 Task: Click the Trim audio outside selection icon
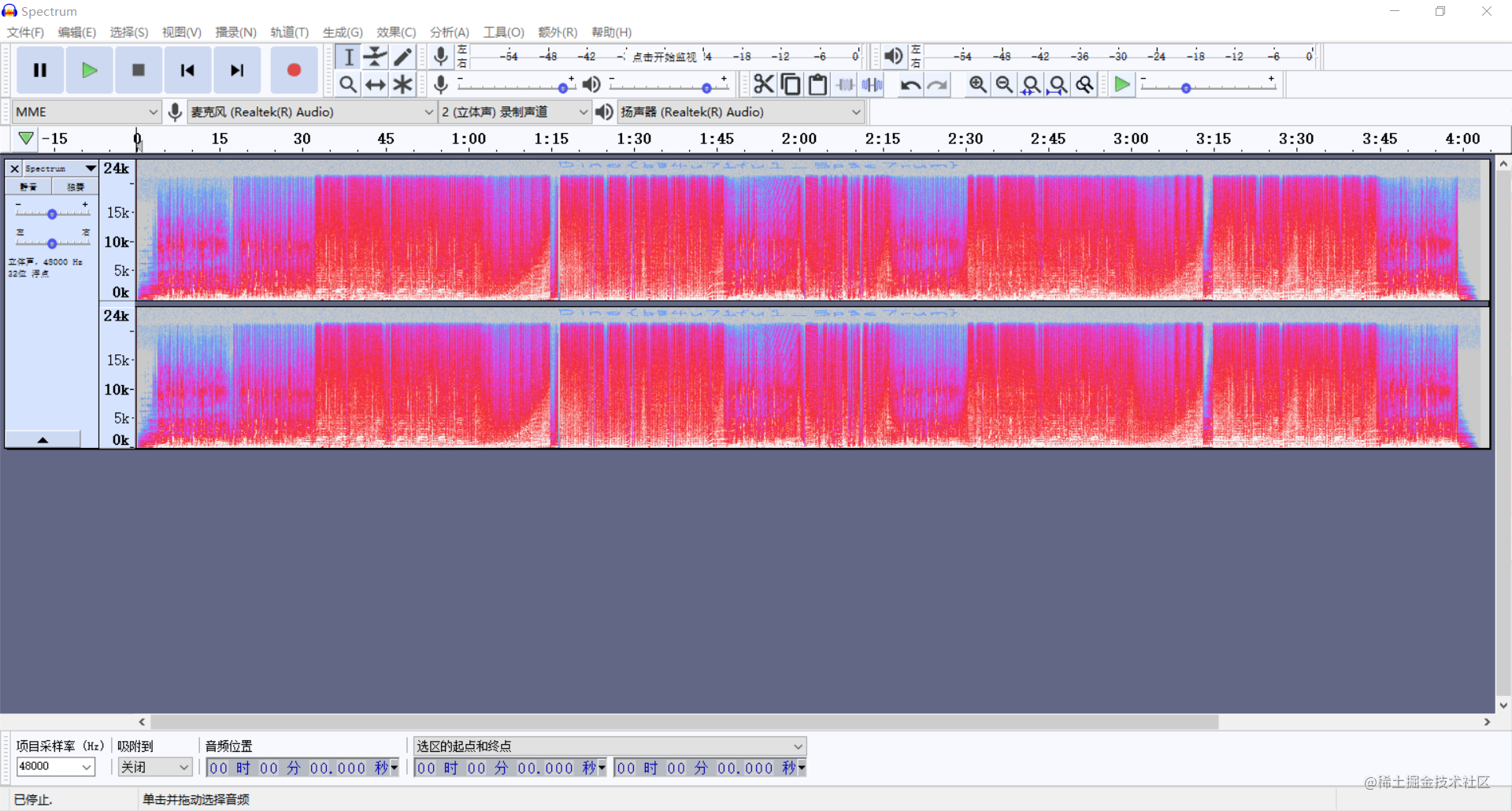(845, 84)
